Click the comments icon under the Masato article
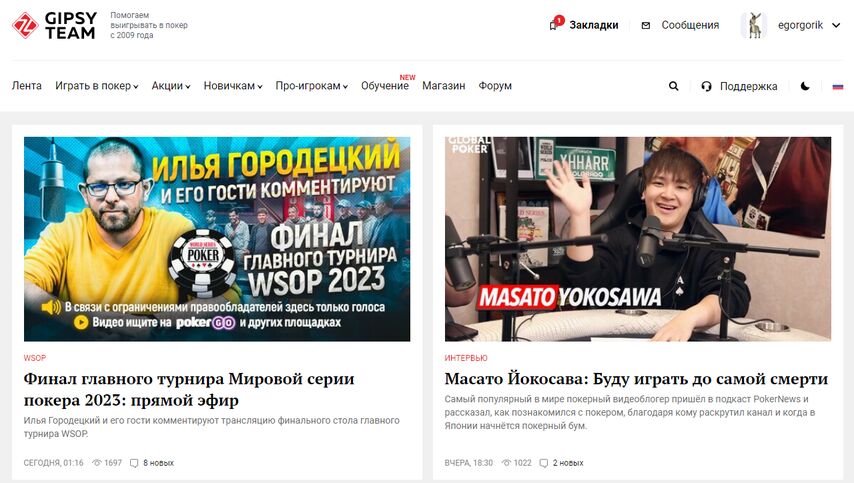The width and height of the screenshot is (854, 483). 544,463
